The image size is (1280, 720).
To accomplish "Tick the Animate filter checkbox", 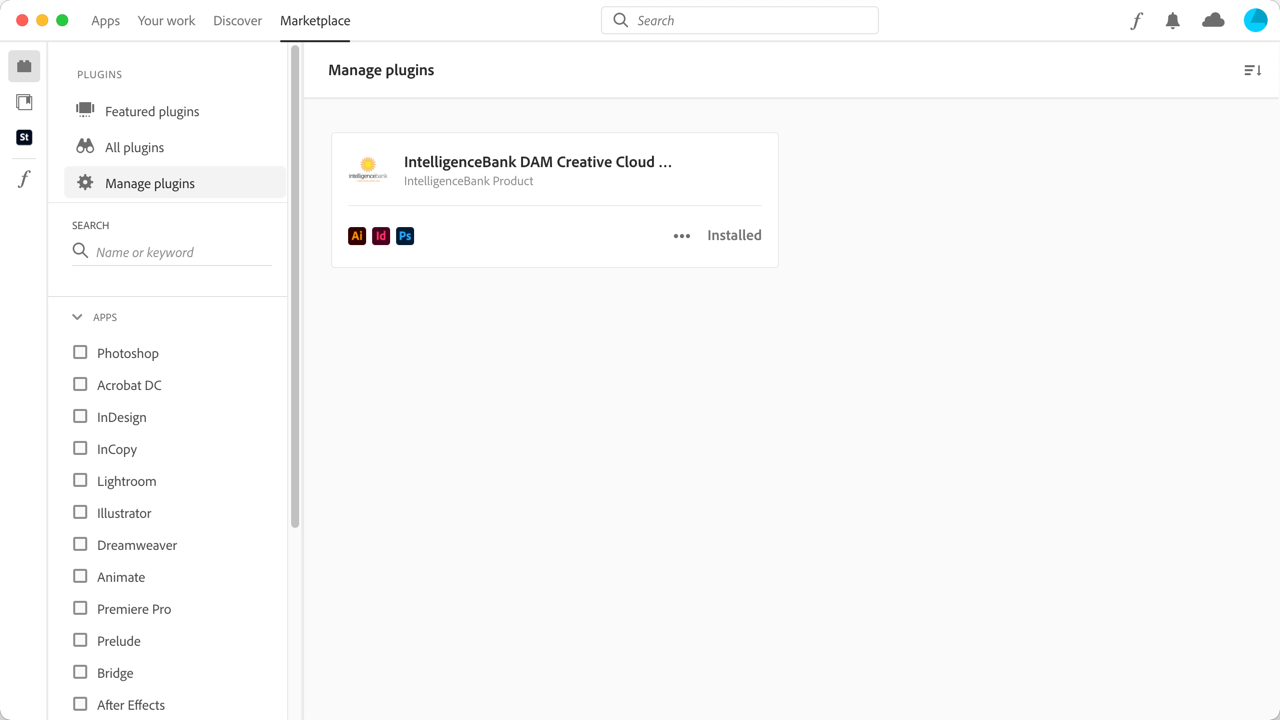I will 80,576.
